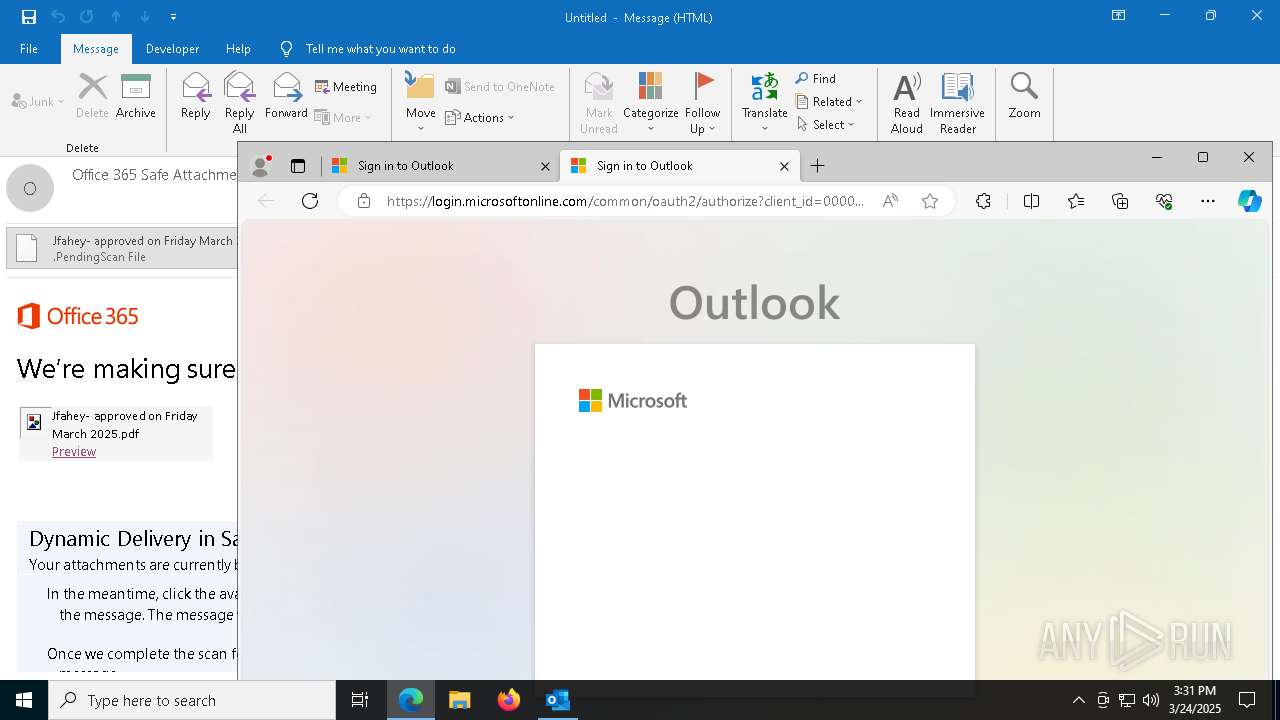Open the Edge Favorites list

click(1076, 201)
